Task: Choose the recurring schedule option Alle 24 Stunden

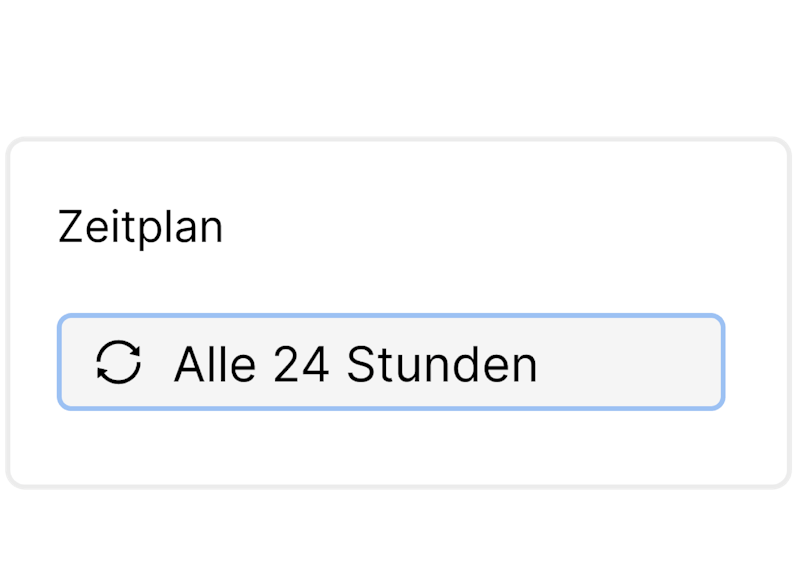Action: (355, 365)
